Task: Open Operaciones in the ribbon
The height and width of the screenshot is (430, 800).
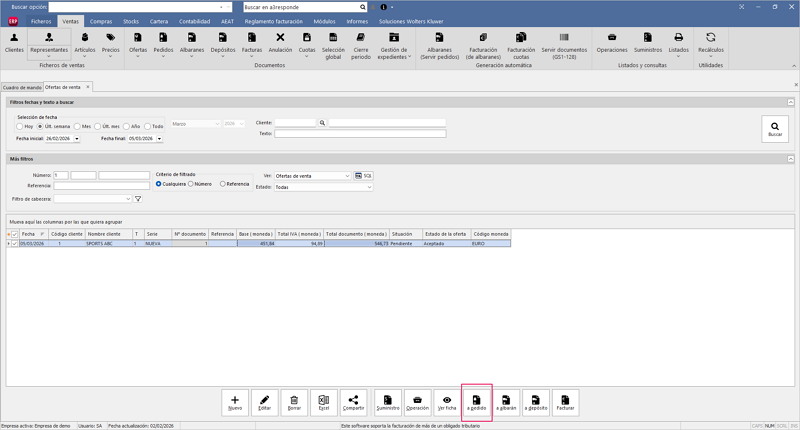Action: tap(612, 43)
